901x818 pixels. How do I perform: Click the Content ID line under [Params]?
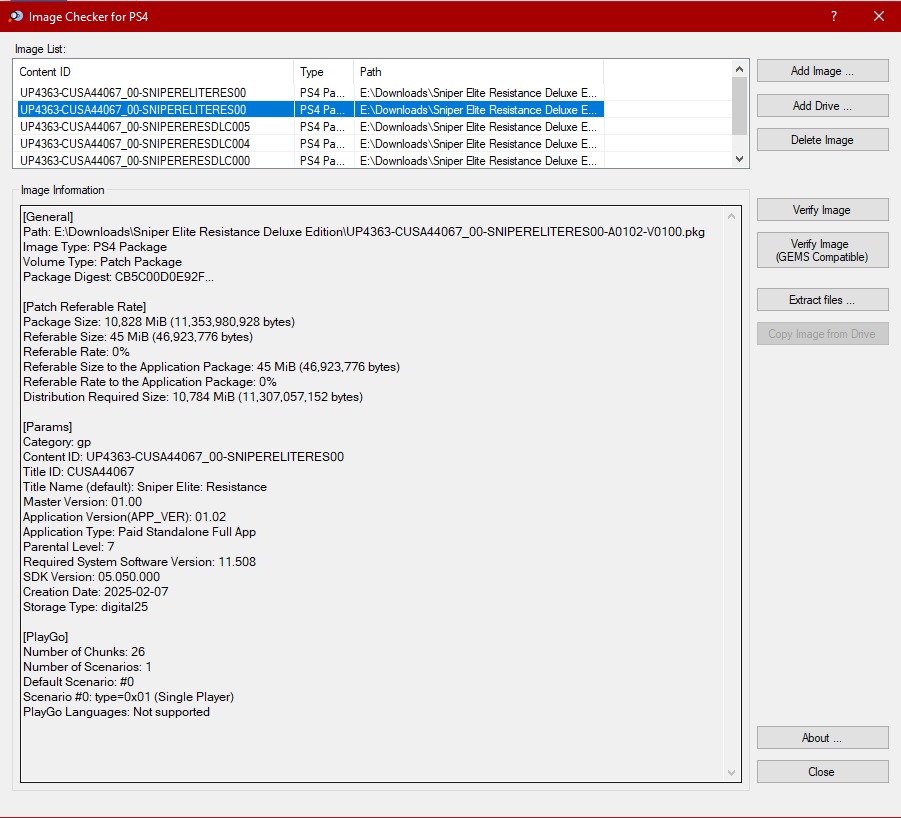[183, 457]
